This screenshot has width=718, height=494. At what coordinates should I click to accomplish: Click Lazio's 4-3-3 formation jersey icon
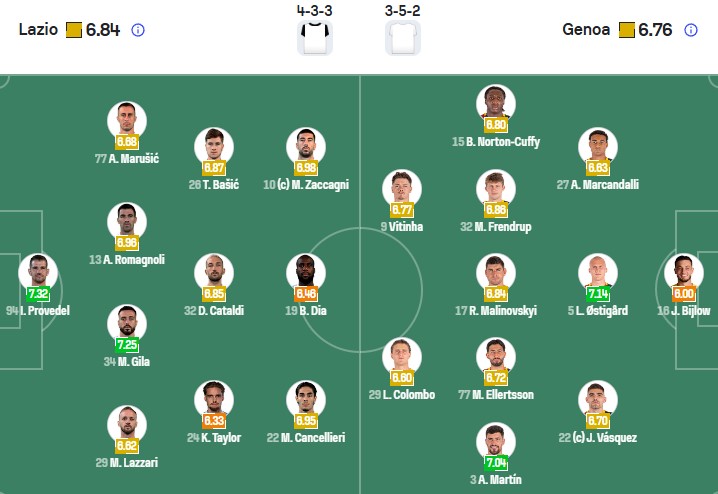click(314, 37)
